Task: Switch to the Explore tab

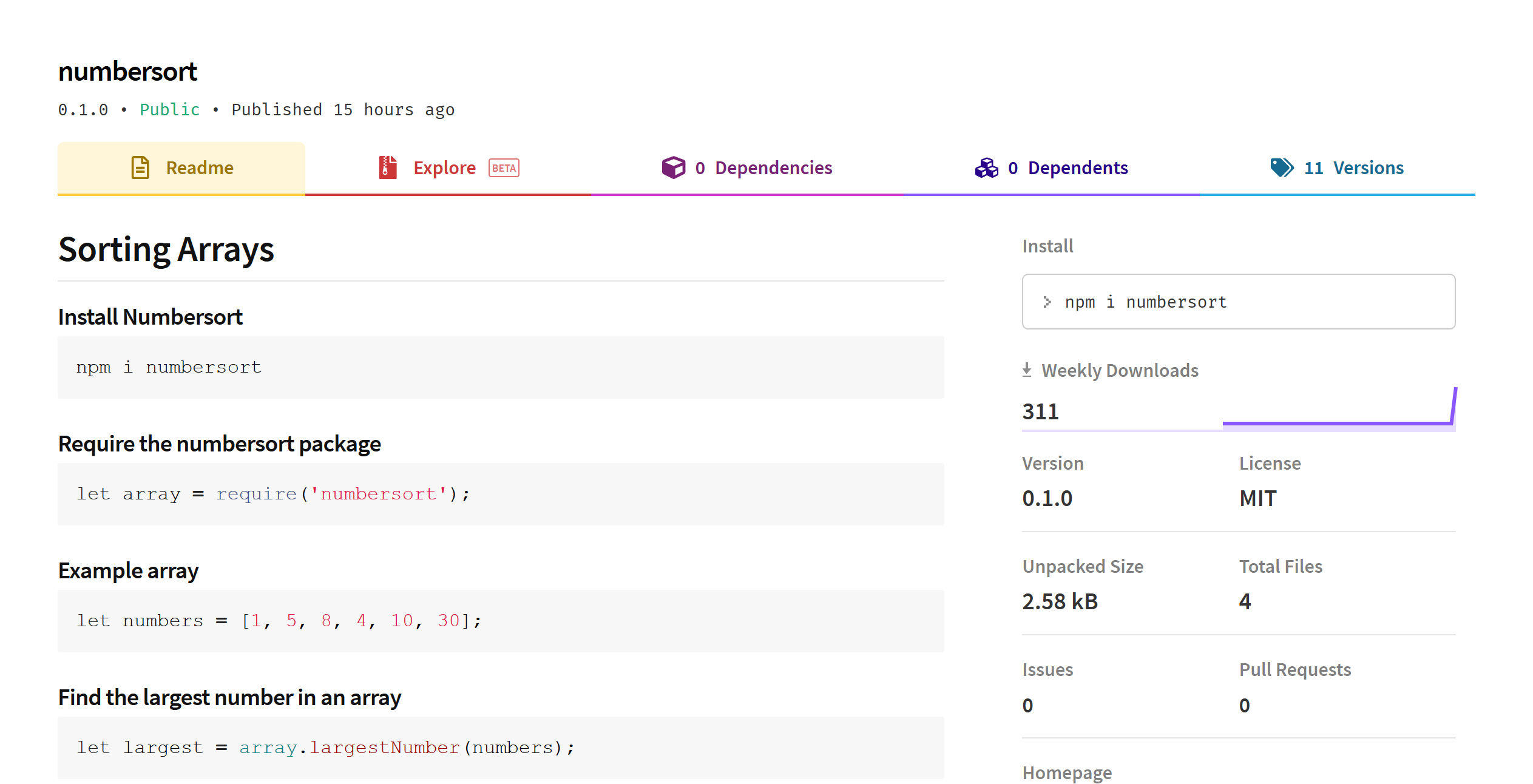Action: tap(445, 167)
